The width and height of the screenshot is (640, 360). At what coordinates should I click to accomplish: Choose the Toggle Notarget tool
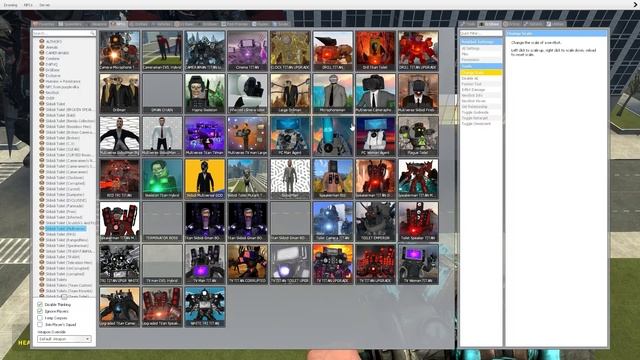[481, 118]
